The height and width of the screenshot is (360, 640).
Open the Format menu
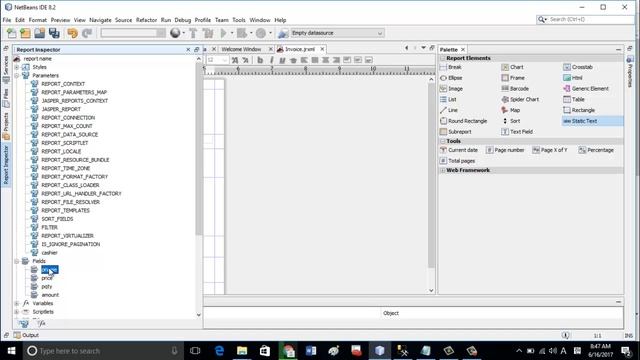(38, 20)
